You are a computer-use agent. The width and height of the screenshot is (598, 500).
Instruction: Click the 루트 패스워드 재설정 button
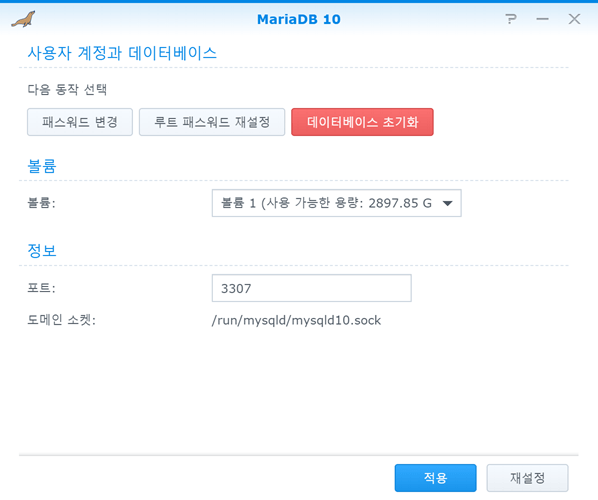(x=212, y=122)
